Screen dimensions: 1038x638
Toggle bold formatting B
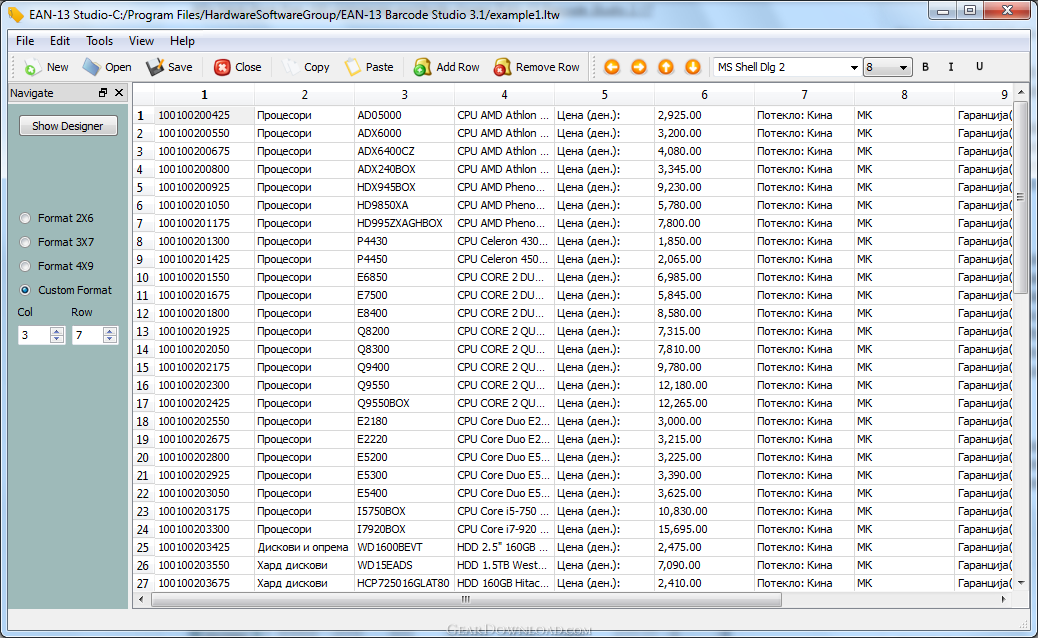[x=925, y=67]
